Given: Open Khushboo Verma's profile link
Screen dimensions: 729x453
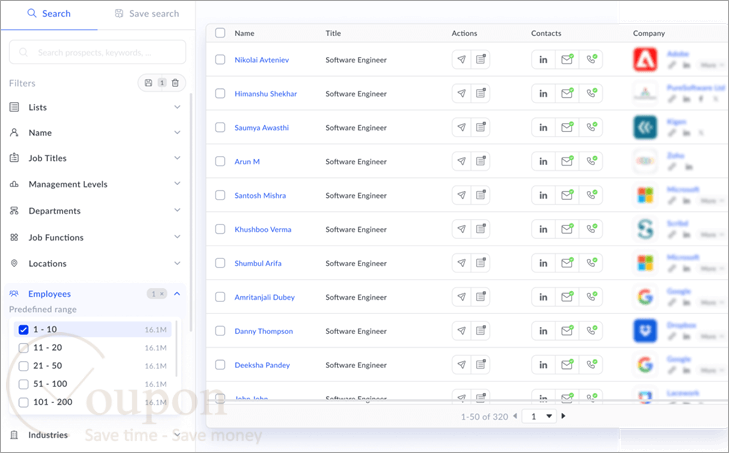Looking at the screenshot, I should coord(263,229).
